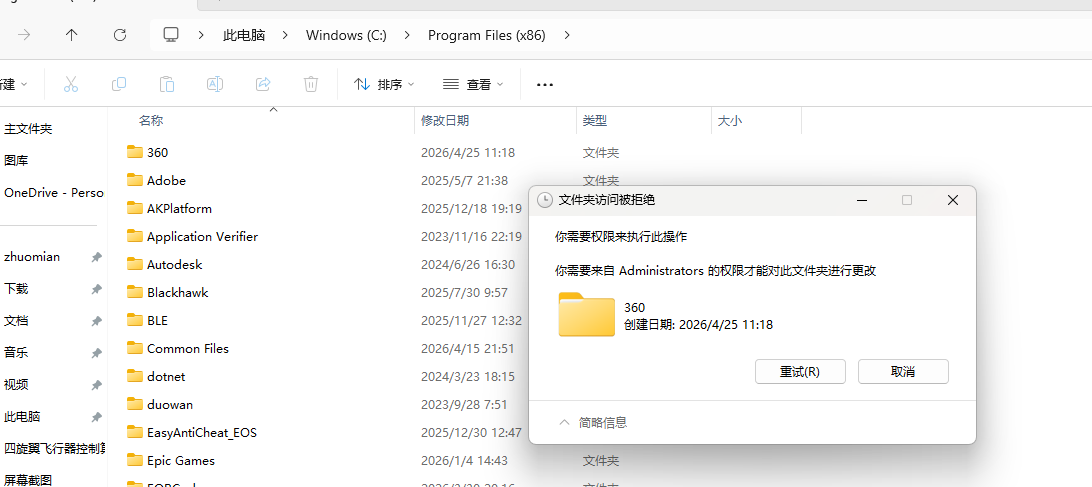Screen dimensions: 1092x487
Task: Click the forward navigation arrow
Action: pos(24,35)
